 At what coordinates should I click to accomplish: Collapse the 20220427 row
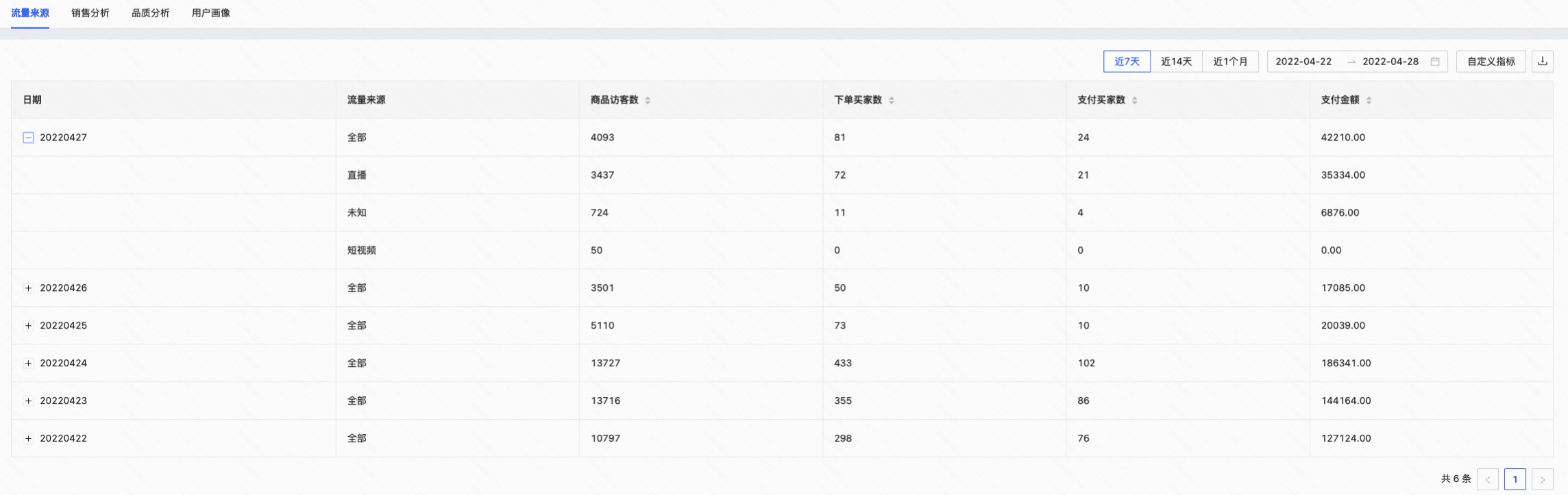28,138
